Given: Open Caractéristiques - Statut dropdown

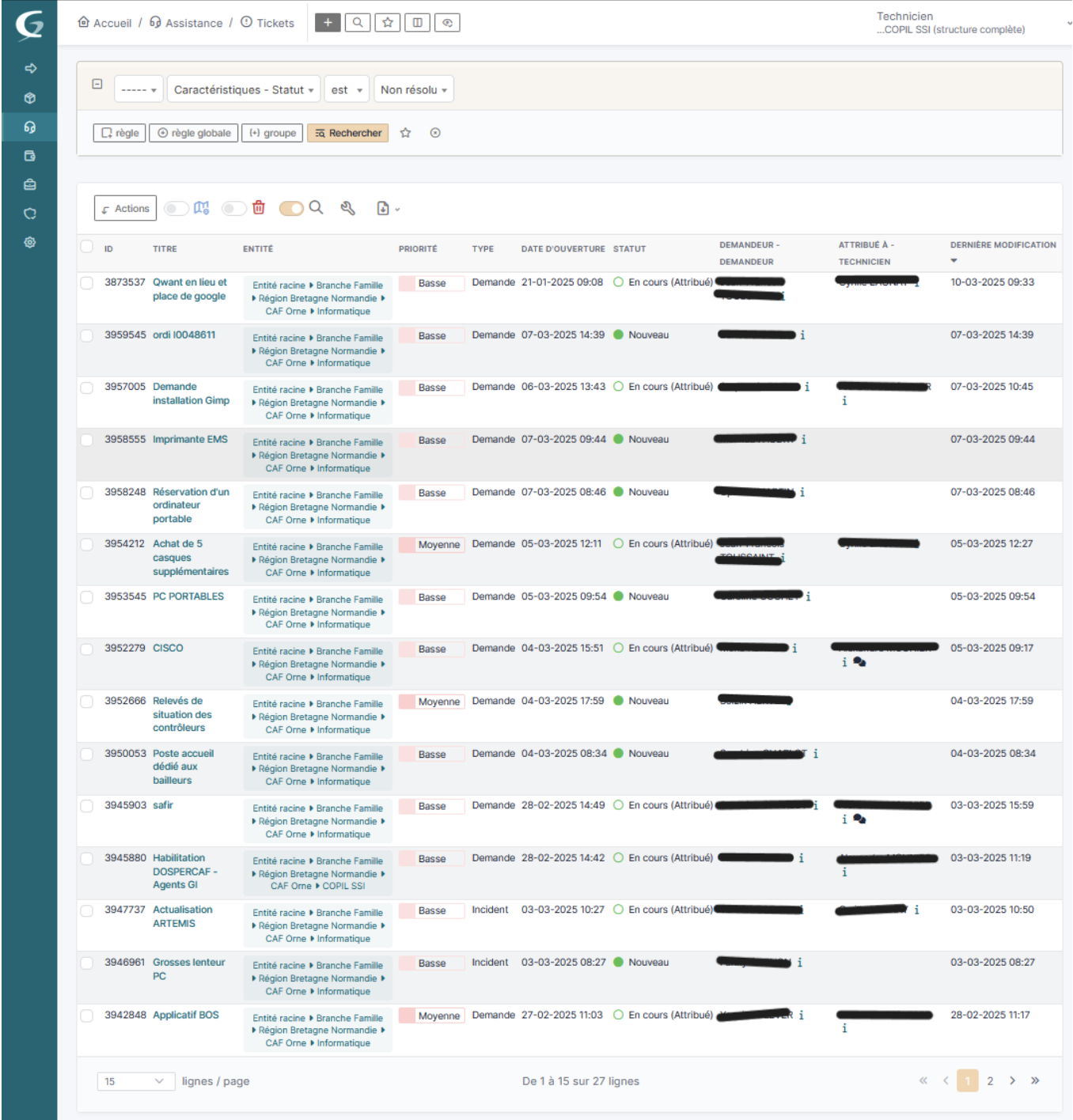Looking at the screenshot, I should coord(244,89).
